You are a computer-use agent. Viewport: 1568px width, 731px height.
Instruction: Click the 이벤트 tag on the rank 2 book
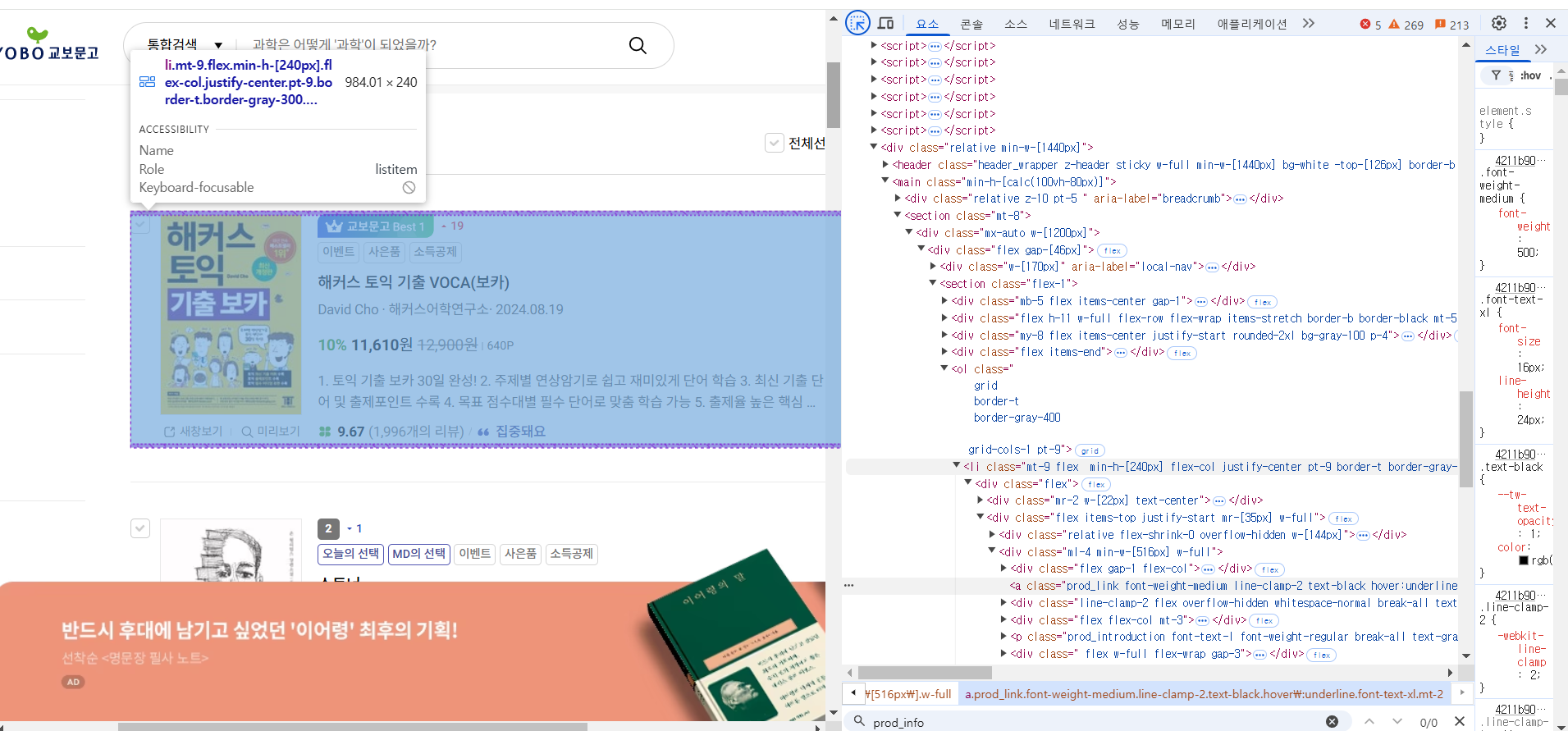pos(474,554)
